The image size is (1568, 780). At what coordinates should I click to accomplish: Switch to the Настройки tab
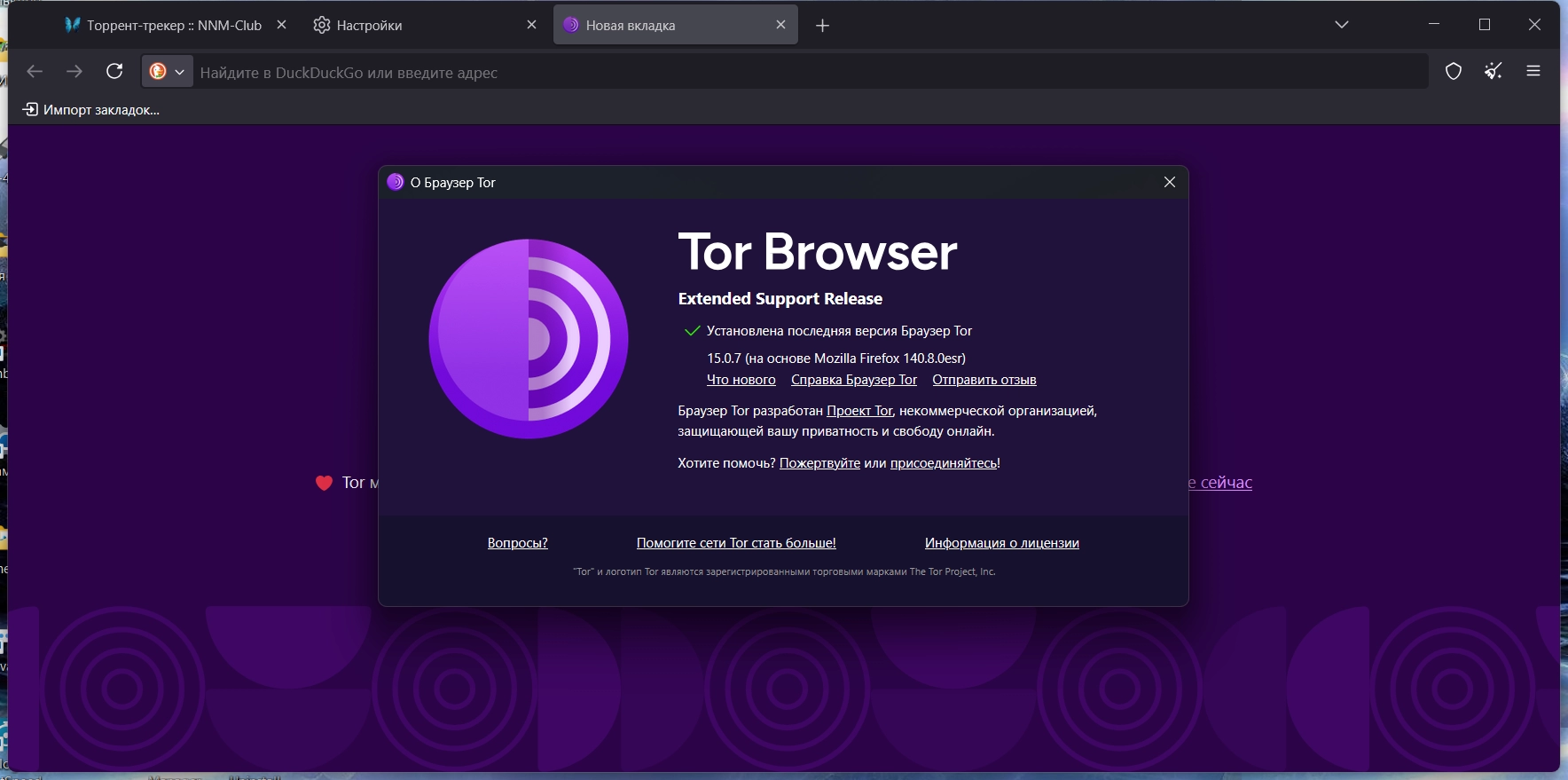pos(425,25)
